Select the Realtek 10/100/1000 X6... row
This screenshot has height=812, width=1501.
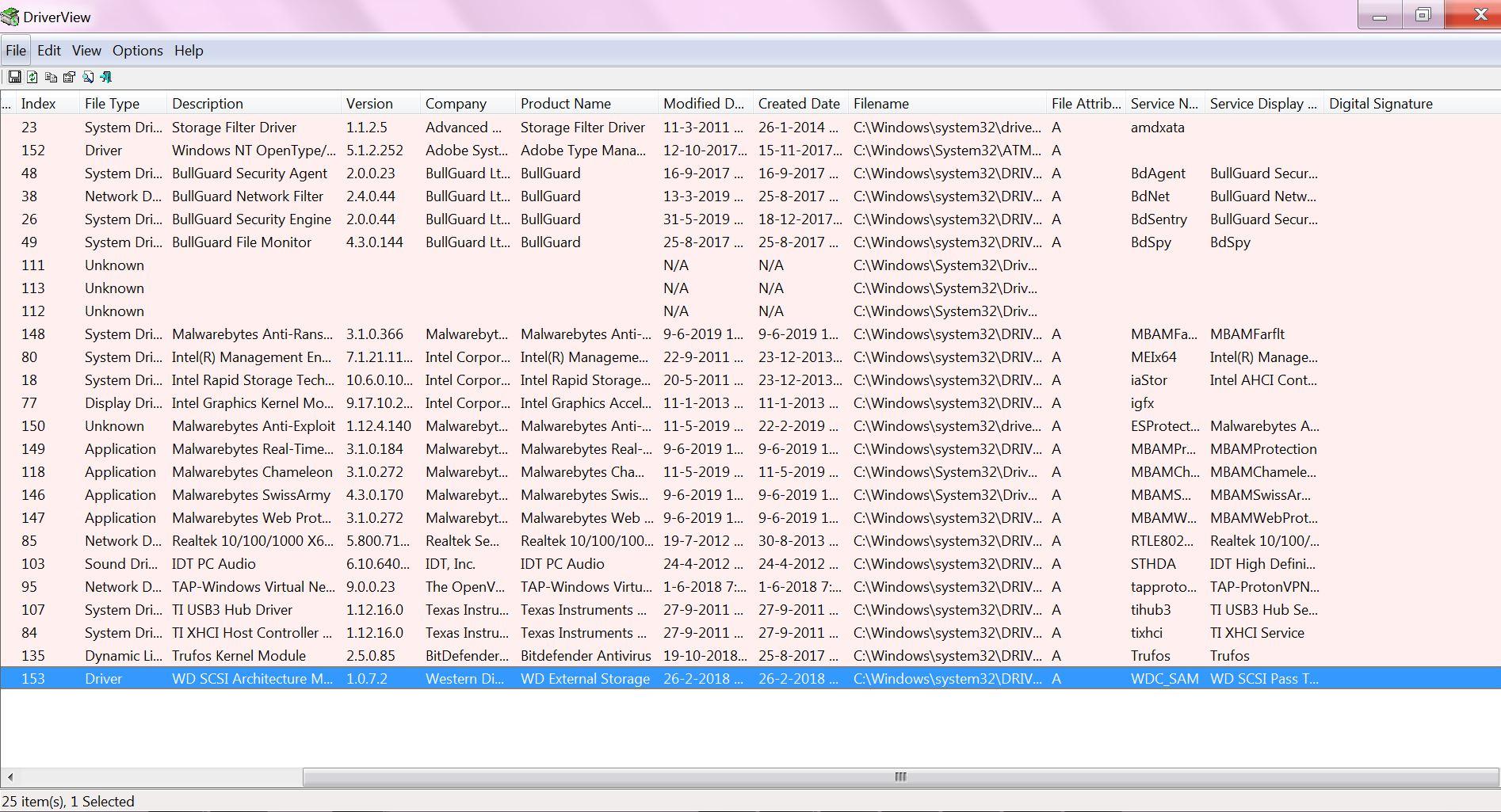(750, 541)
